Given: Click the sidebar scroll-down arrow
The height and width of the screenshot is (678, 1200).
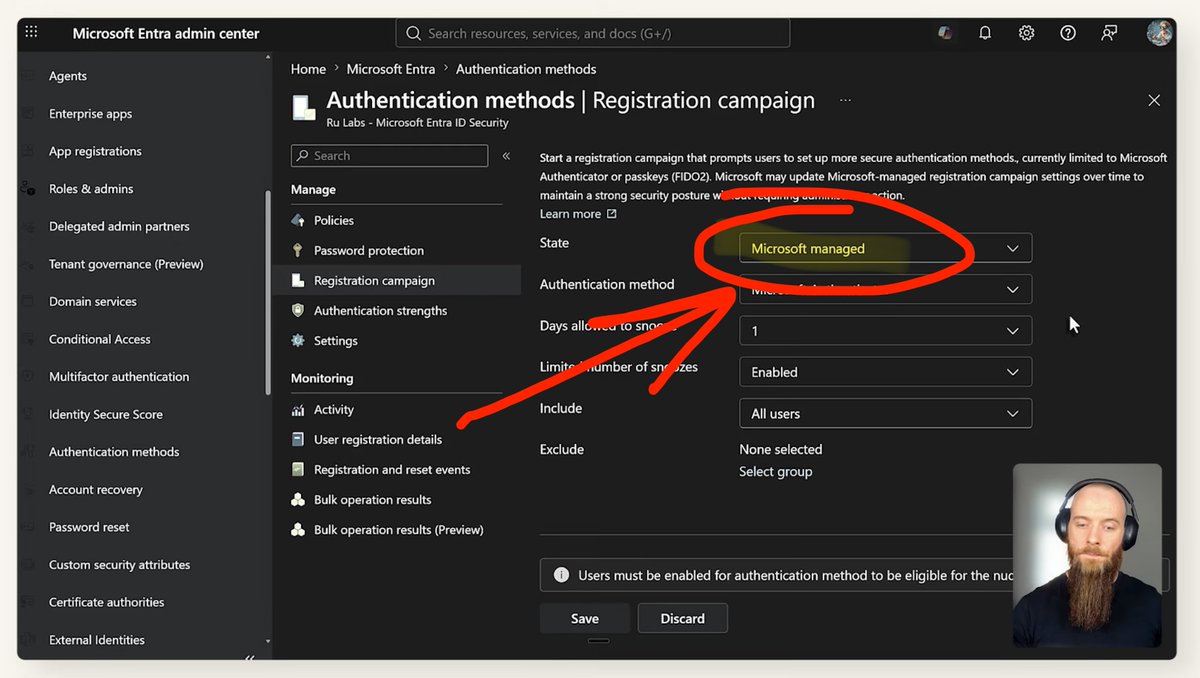Looking at the screenshot, I should pos(267,641).
